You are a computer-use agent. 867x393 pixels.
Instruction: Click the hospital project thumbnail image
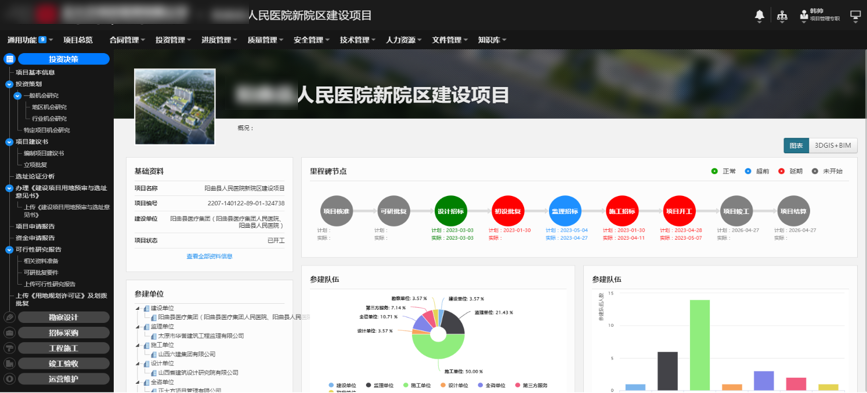pos(175,107)
